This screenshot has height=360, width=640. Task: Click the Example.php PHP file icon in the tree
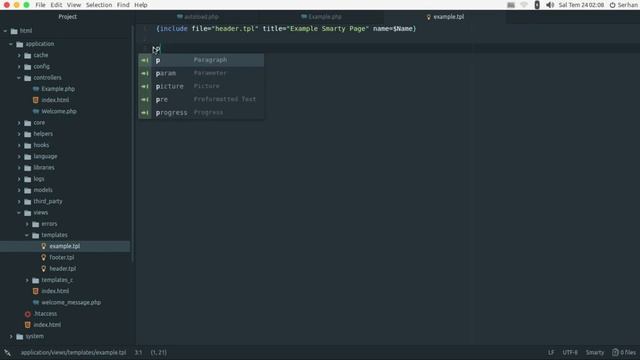point(36,89)
